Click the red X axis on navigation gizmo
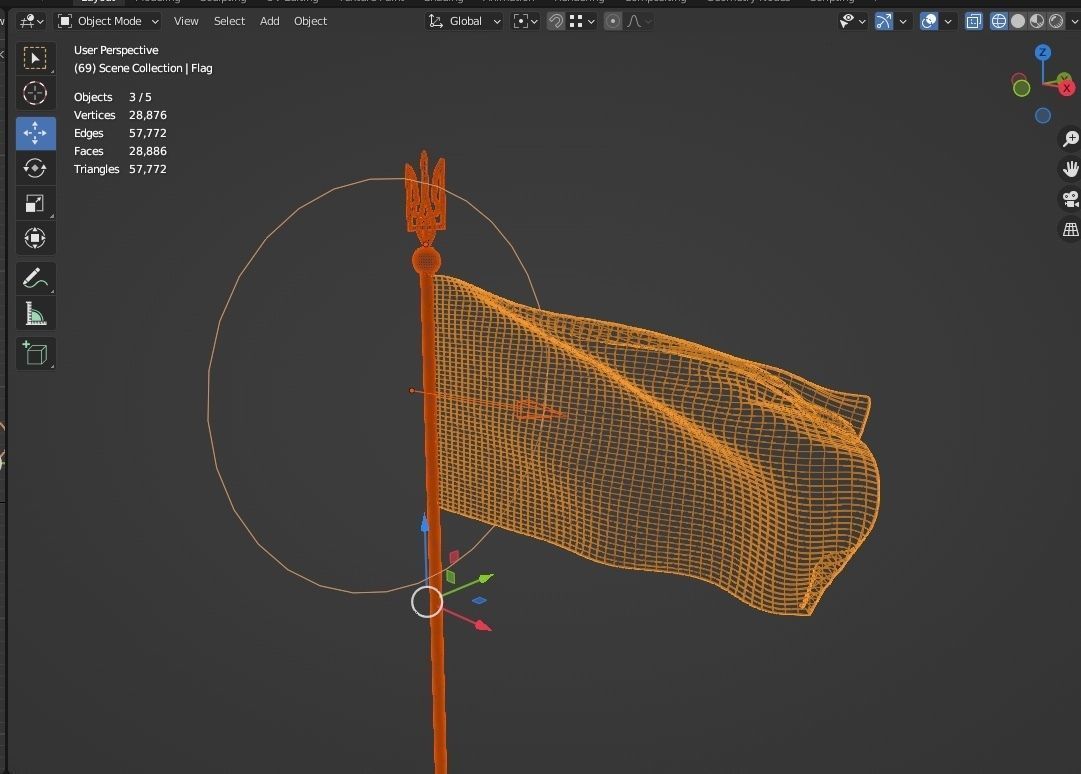The width and height of the screenshot is (1081, 774). click(x=1067, y=88)
